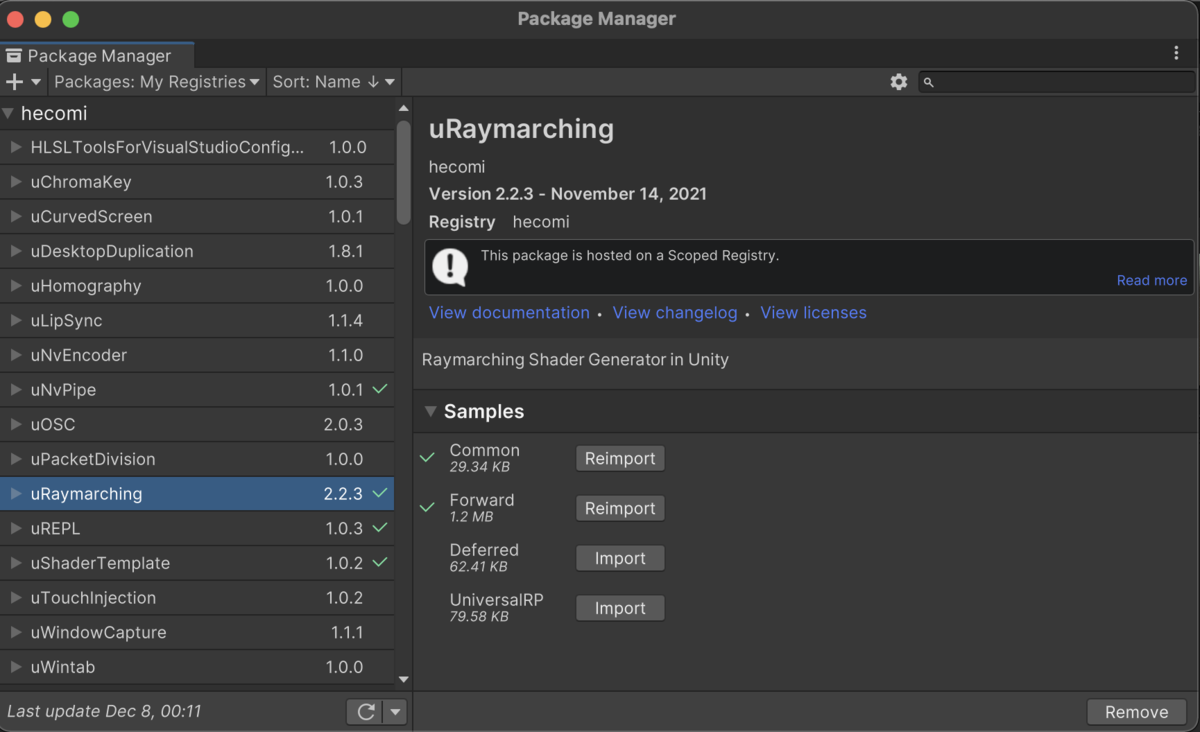The height and width of the screenshot is (732, 1200).
Task: Select the uHomography package
Action: [197, 286]
